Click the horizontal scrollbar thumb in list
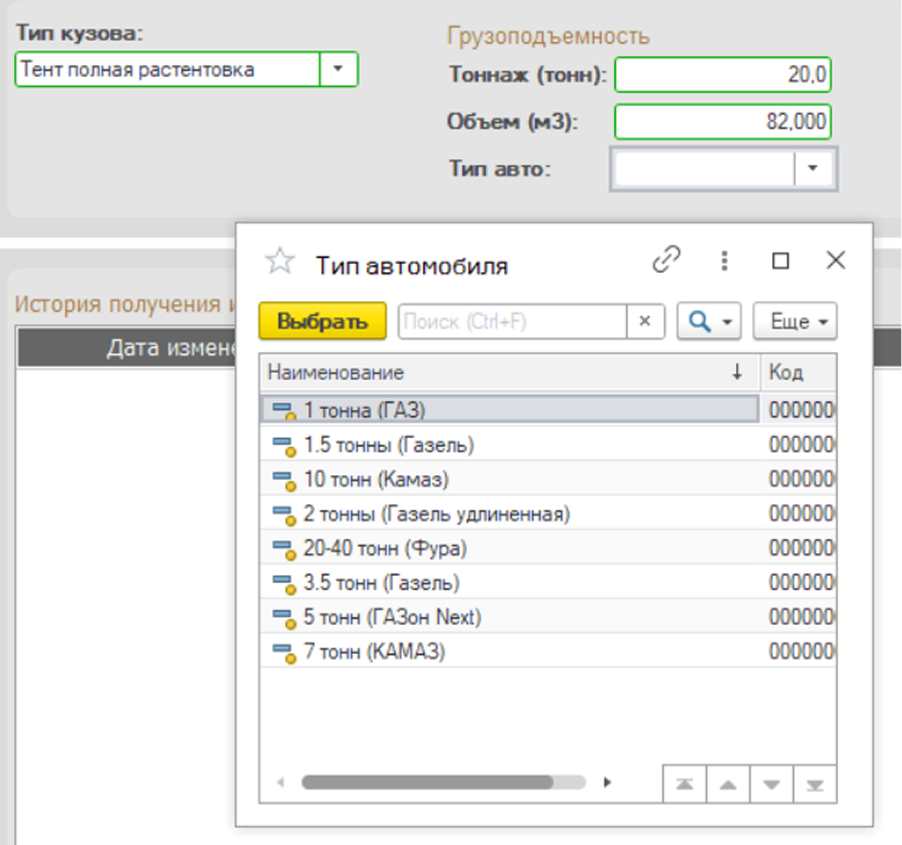Viewport: 902px width, 845px height. click(x=427, y=782)
